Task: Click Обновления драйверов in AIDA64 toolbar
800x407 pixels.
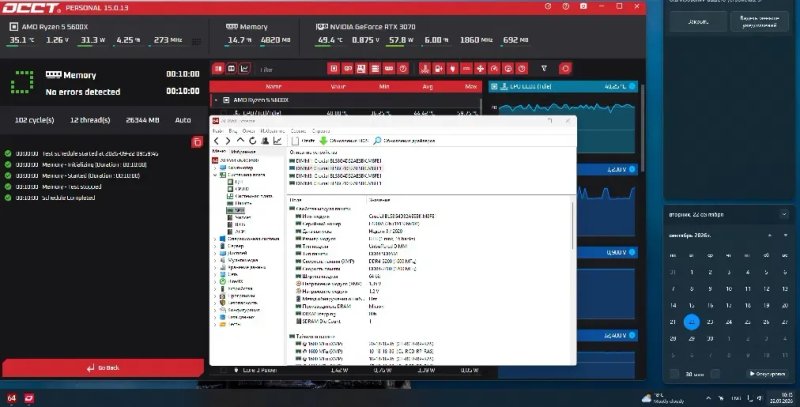Action: 404,141
